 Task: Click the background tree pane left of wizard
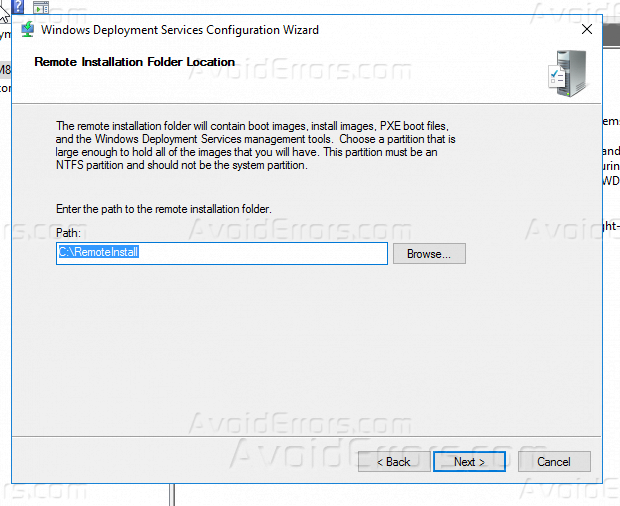pyautogui.click(x=6, y=300)
